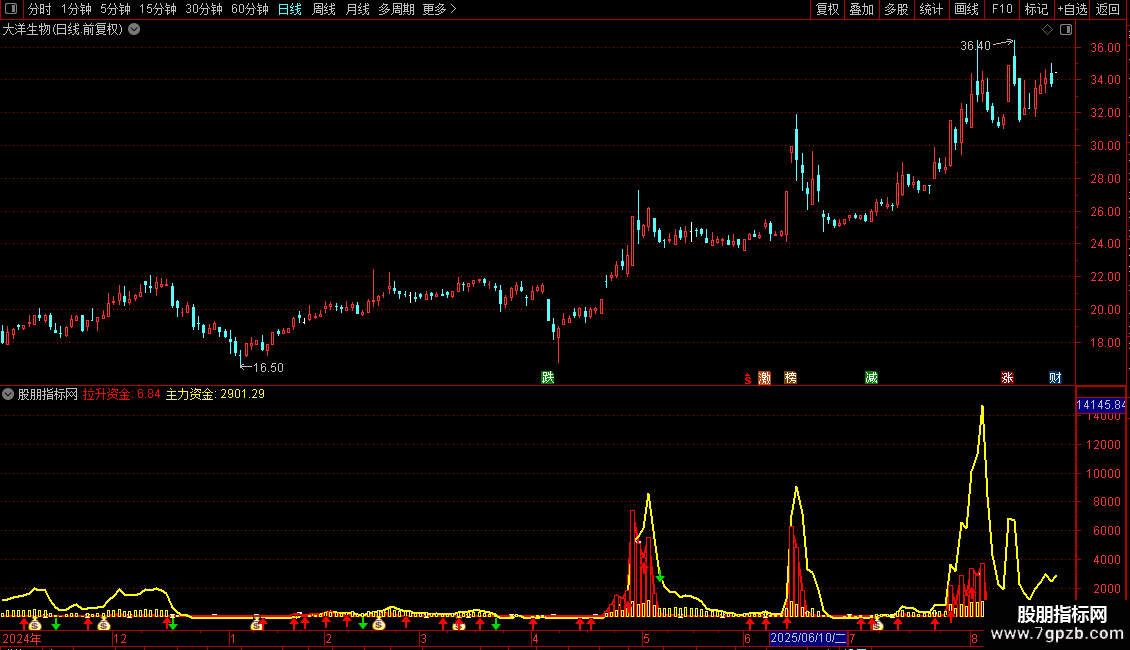Click the 14145.84 indicator value box
This screenshot has width=1130, height=650.
(1100, 405)
